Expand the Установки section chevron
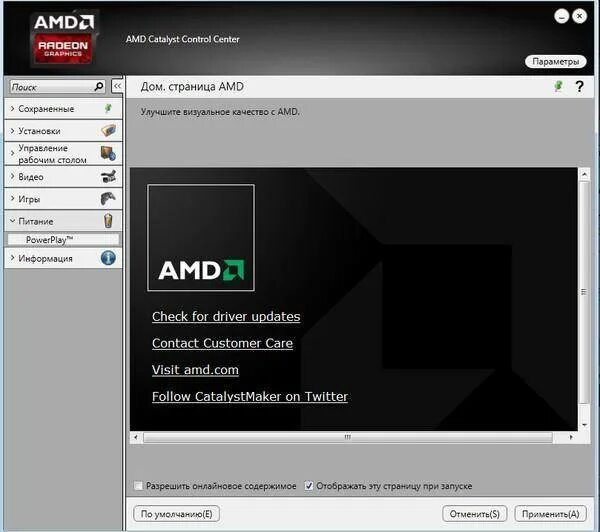This screenshot has width=600, height=532. (x=12, y=131)
